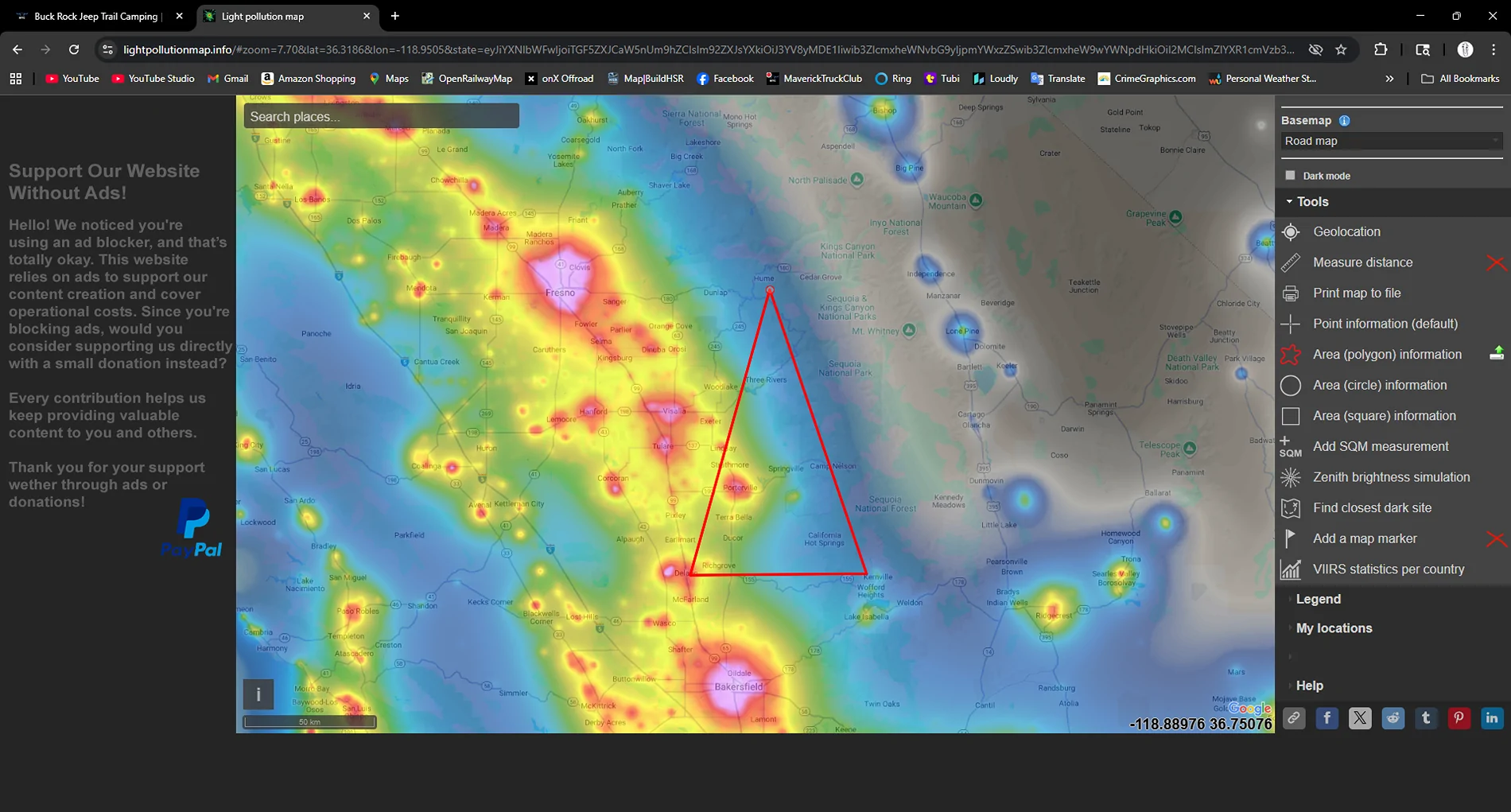
Task: Open Chrome three-dot menu
Action: 1494,49
